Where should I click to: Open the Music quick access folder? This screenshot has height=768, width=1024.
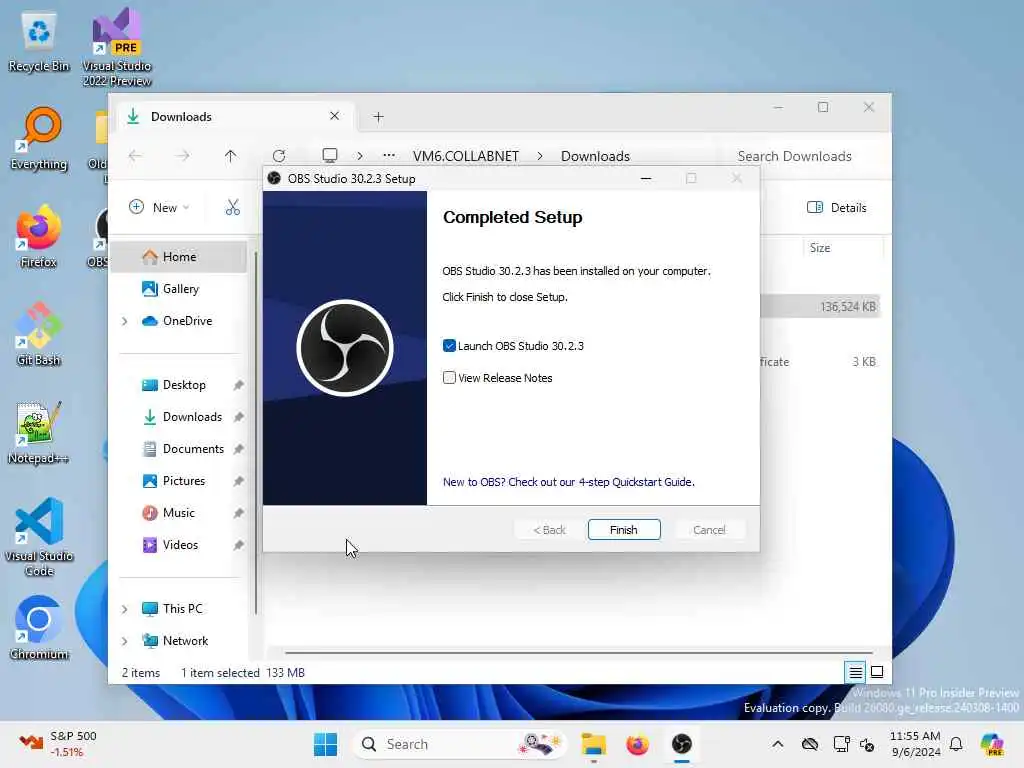coord(178,513)
